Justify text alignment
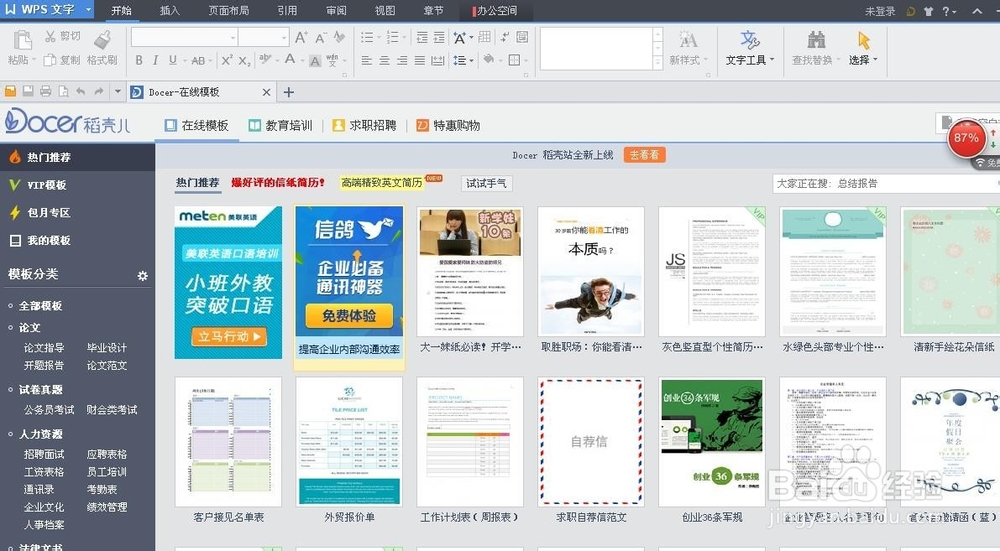The image size is (1000, 551). coord(420,61)
